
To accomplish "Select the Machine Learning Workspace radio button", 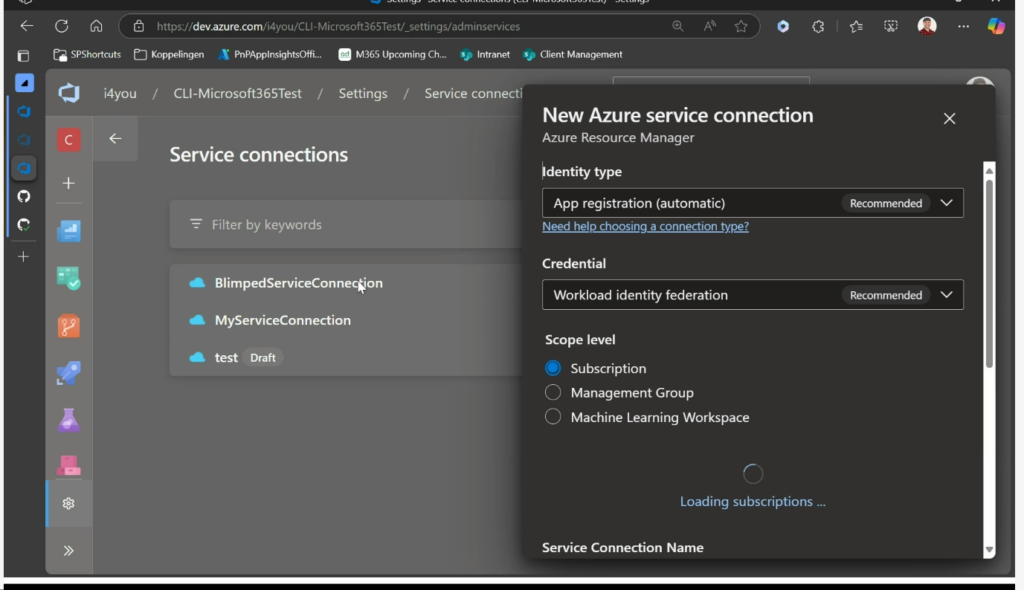I will pyautogui.click(x=553, y=416).
